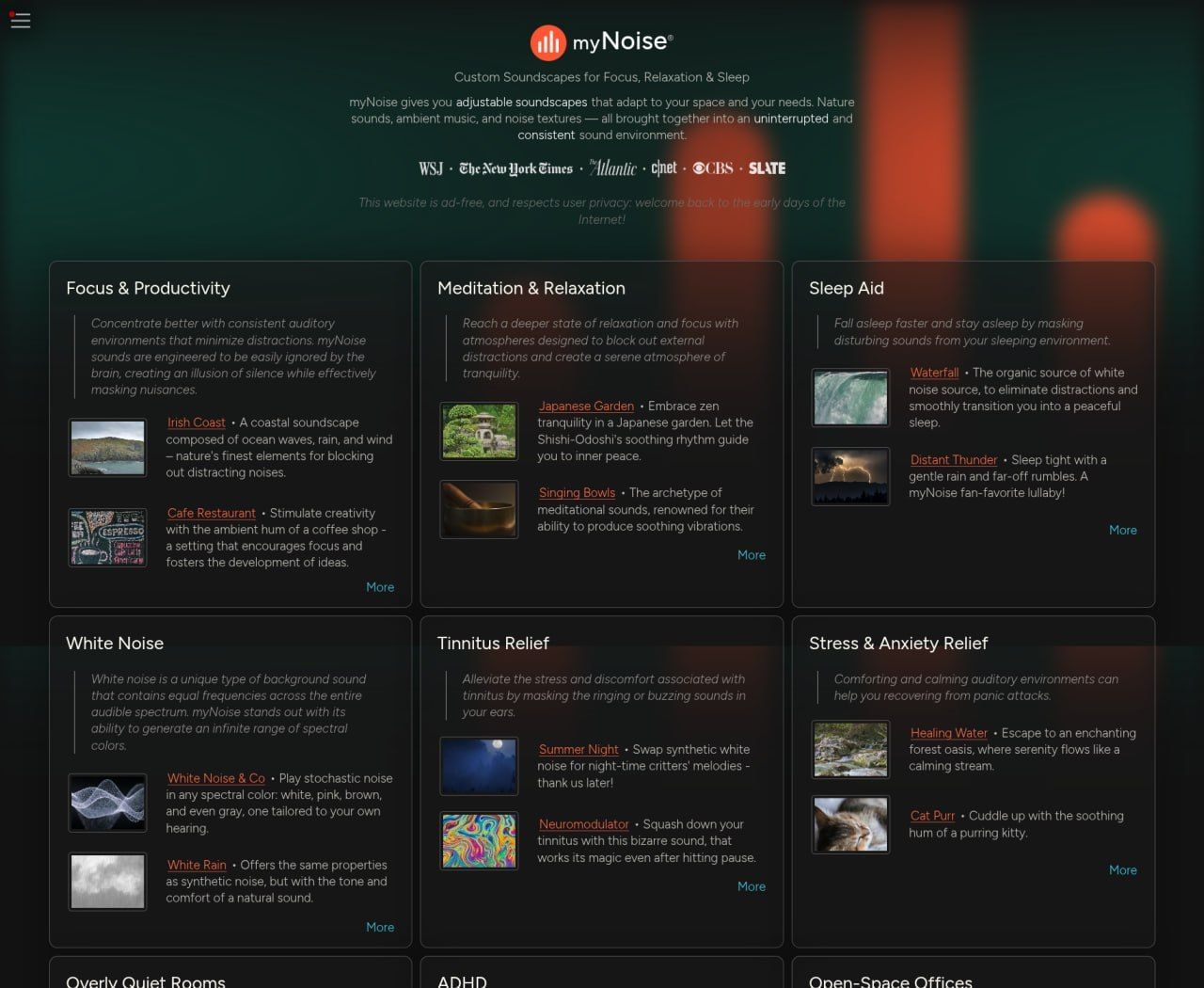Open the White Rain thumbnail
The width and height of the screenshot is (1204, 988).
click(x=107, y=881)
